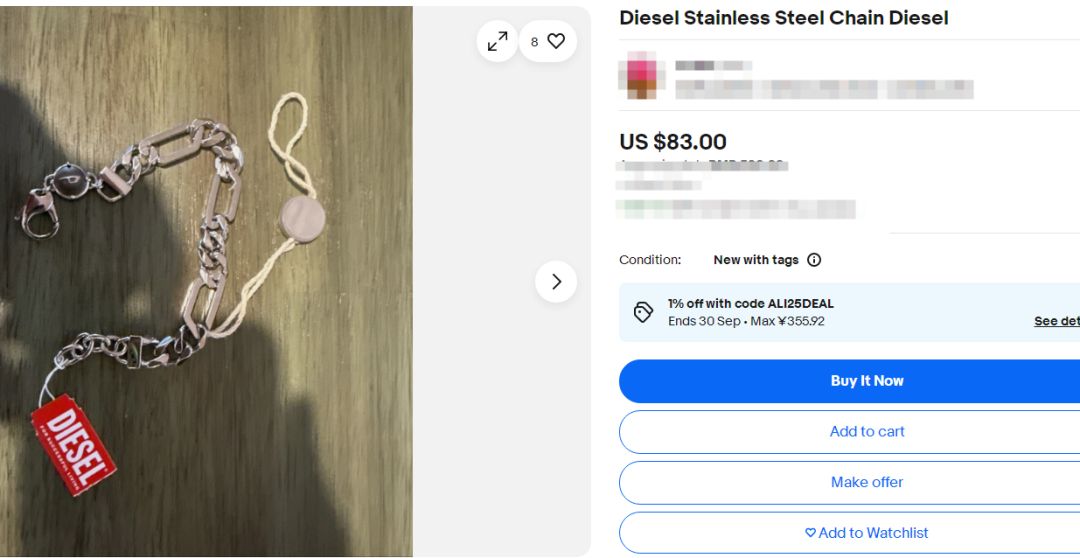The image size is (1080, 558).
Task: Select the New with tags condition text
Action: pos(755,260)
